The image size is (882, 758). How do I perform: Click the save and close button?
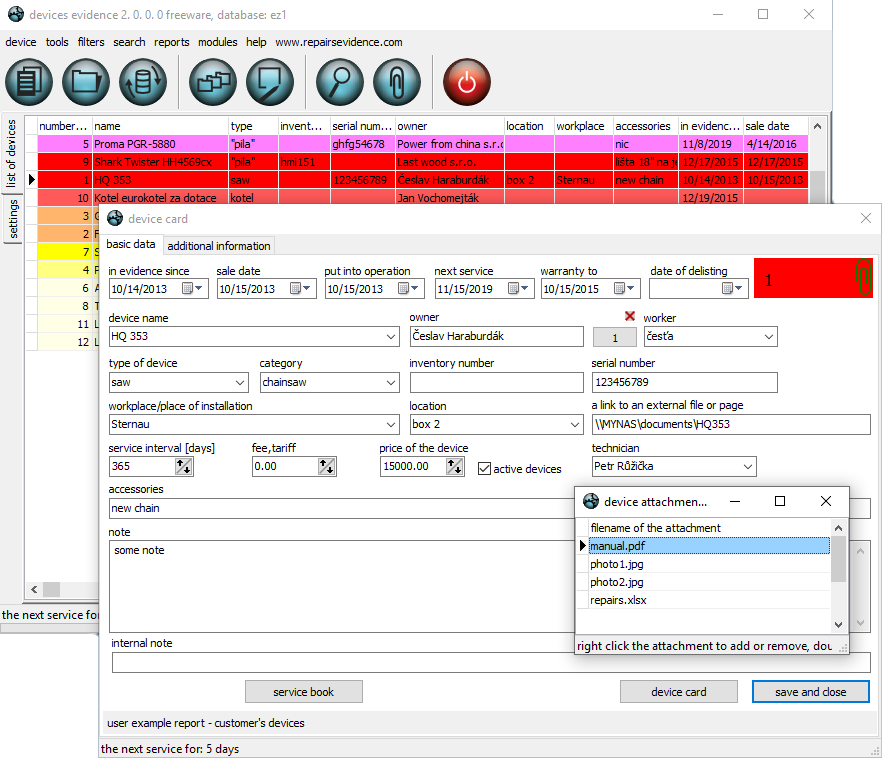click(x=811, y=692)
